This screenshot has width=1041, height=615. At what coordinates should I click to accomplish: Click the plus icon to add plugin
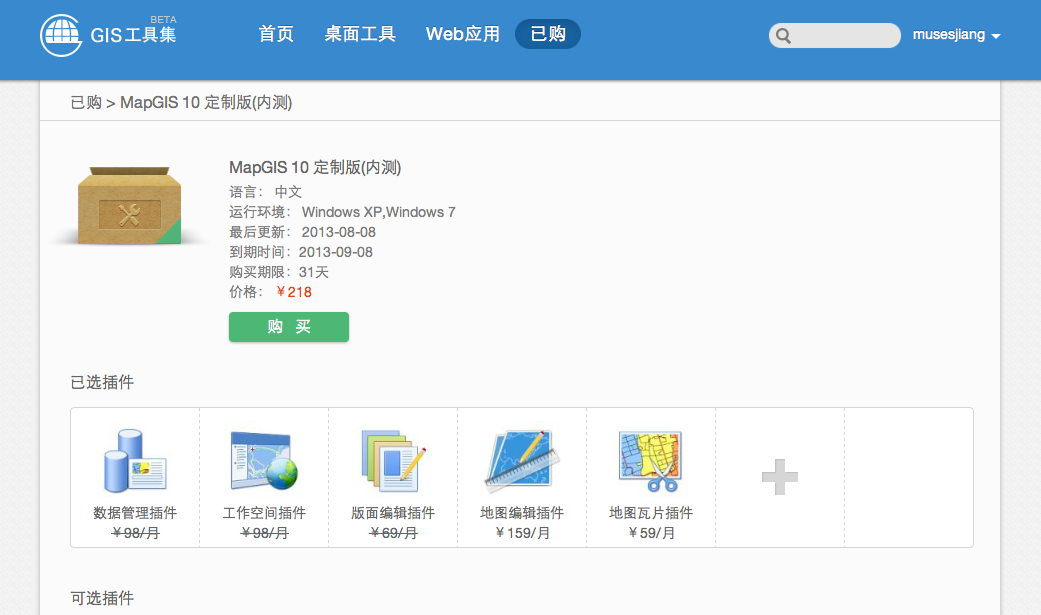click(780, 477)
